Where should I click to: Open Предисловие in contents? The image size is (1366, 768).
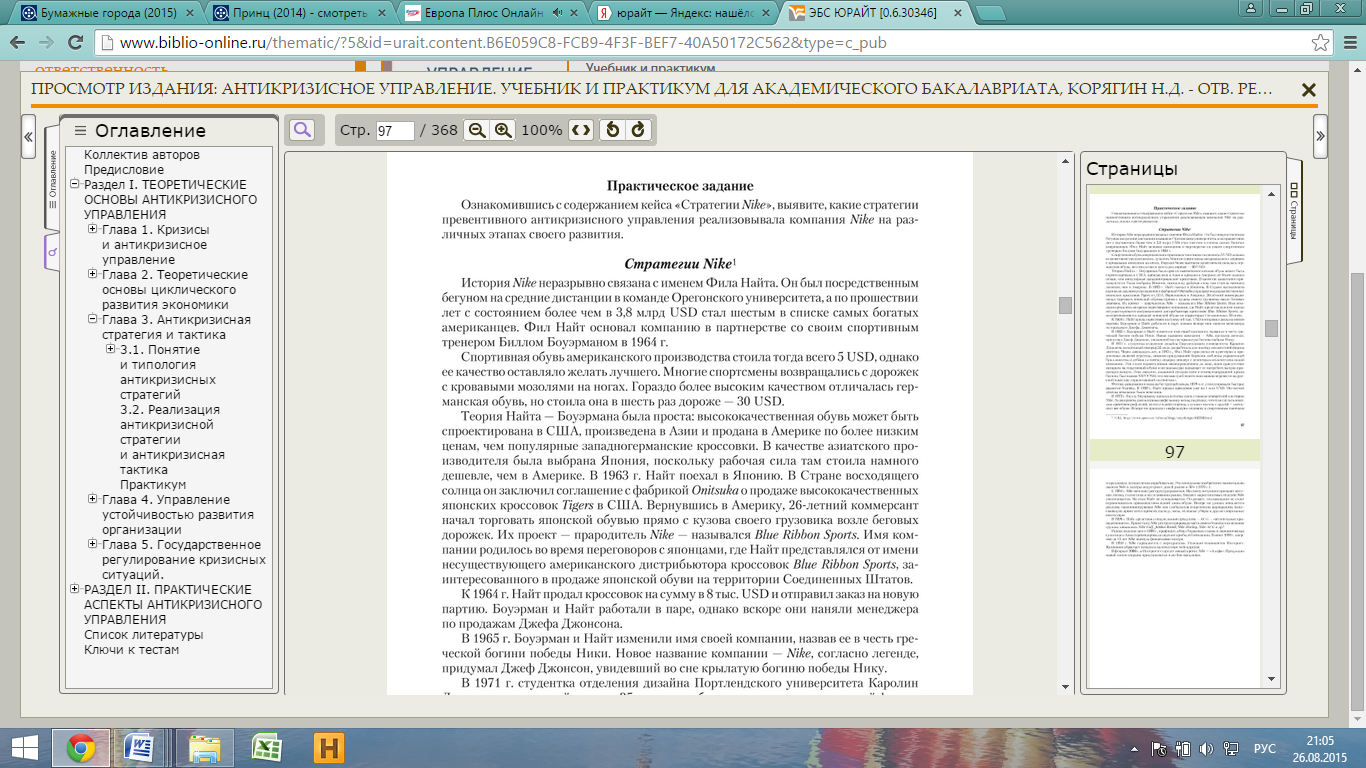pos(124,170)
